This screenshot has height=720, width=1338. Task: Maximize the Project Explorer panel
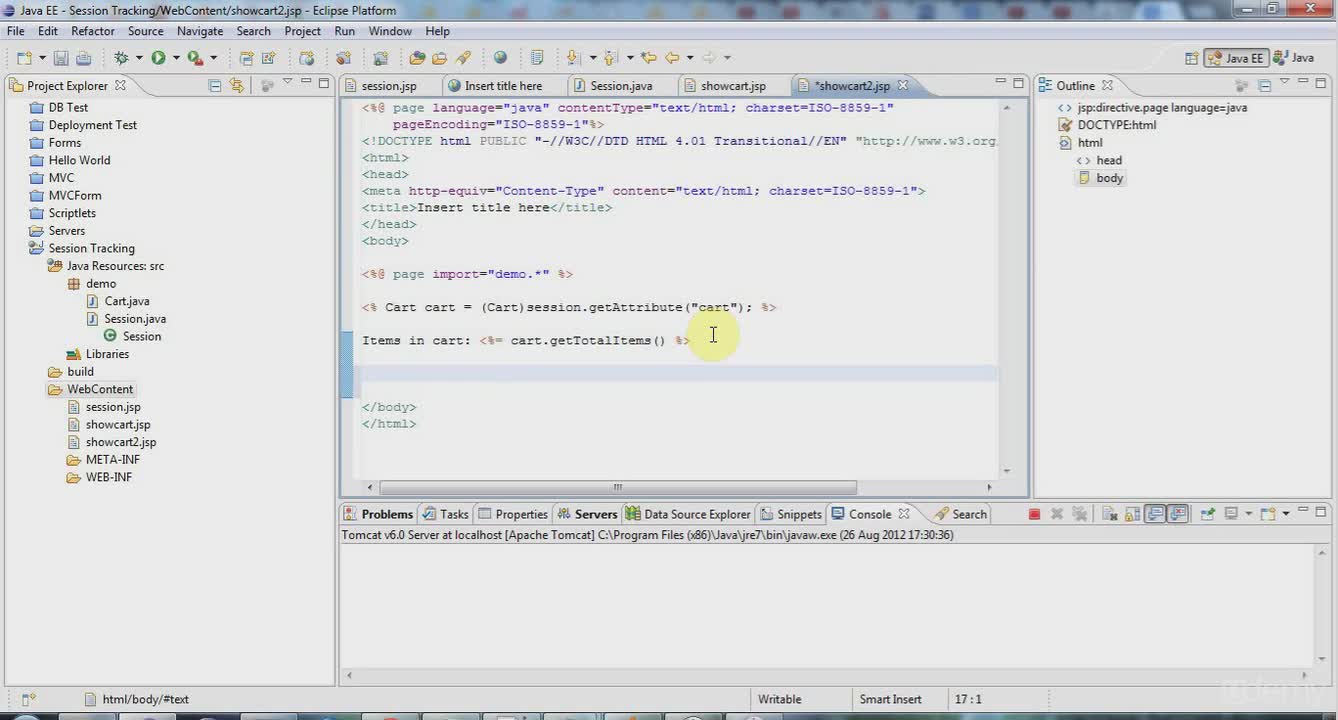tap(324, 83)
